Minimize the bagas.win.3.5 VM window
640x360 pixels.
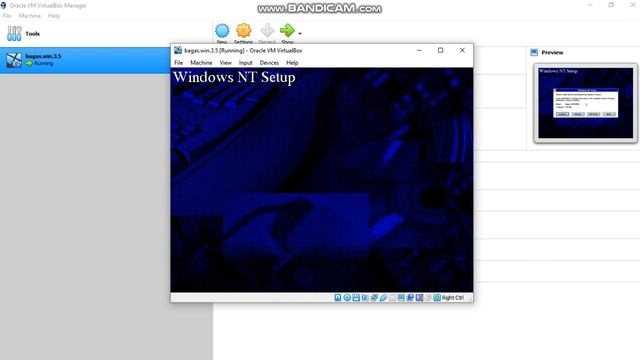click(419, 50)
